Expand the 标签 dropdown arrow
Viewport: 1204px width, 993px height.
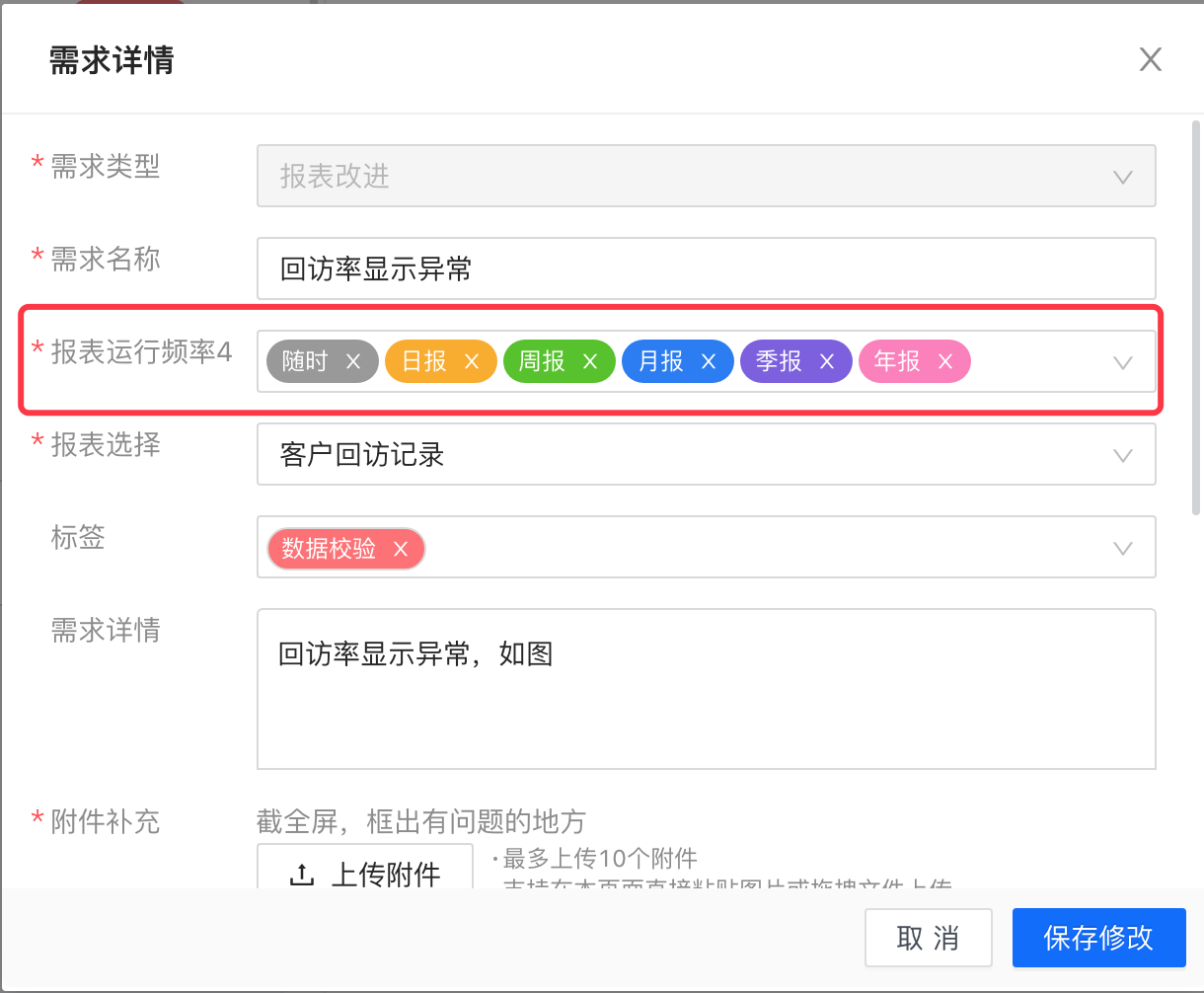[1122, 548]
